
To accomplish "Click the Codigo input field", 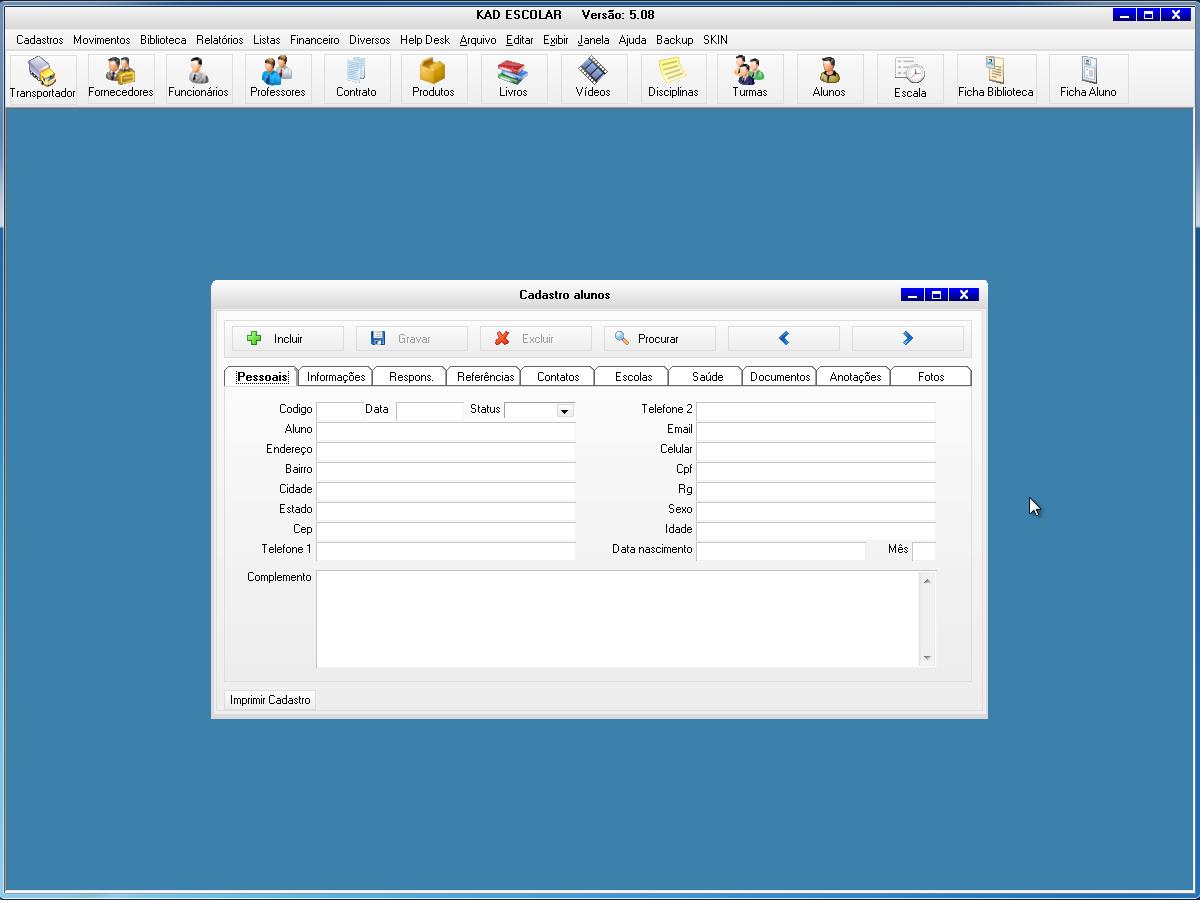I will (x=340, y=410).
